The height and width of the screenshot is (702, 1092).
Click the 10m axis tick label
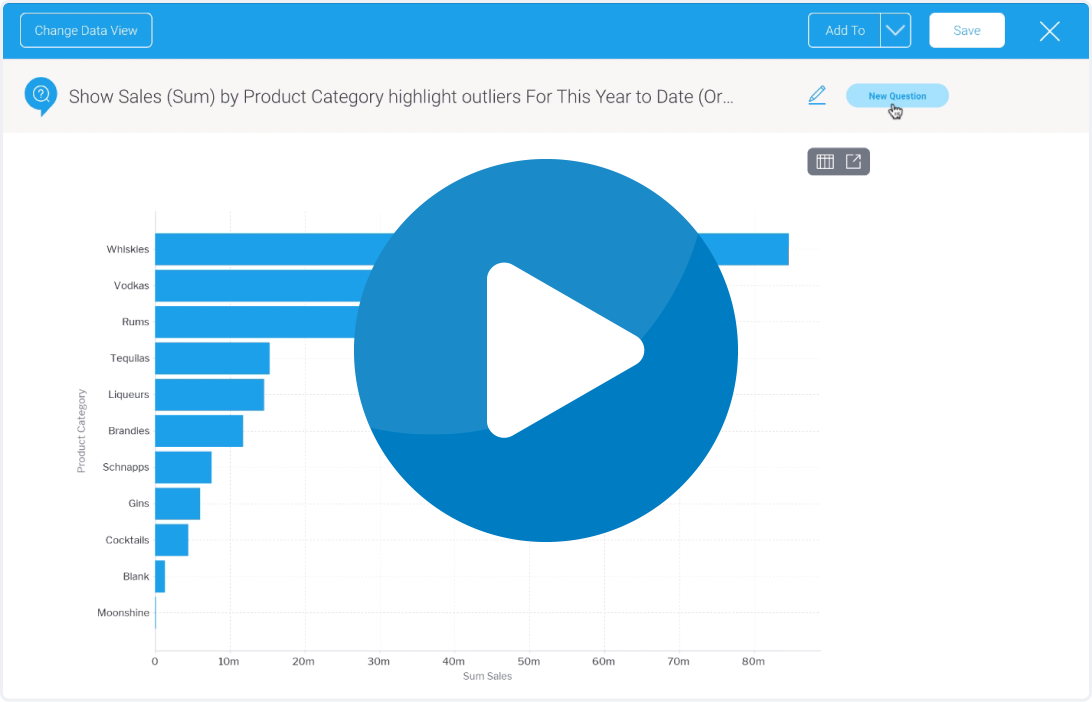click(228, 662)
